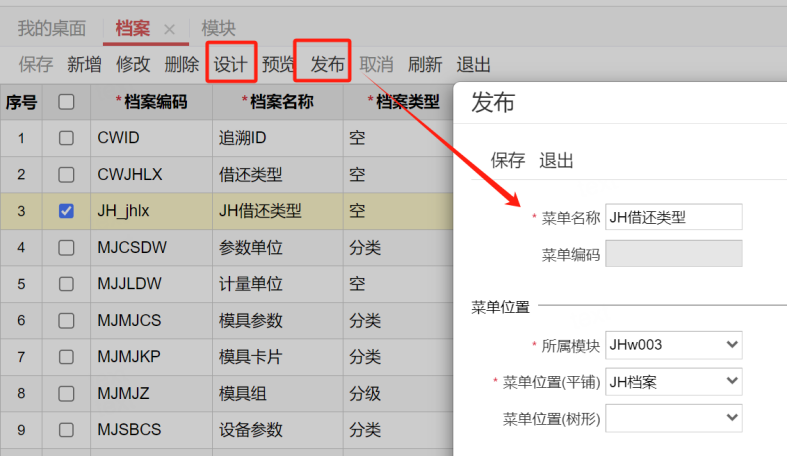Click the MJMJKP code cell

(x=152, y=357)
